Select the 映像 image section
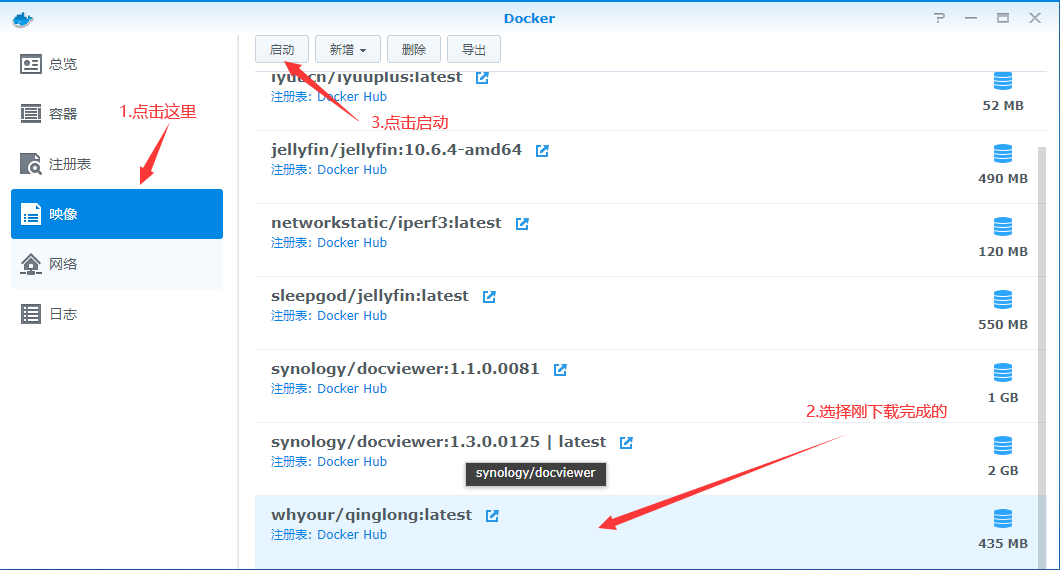Image resolution: width=1060 pixels, height=570 pixels. 117,214
